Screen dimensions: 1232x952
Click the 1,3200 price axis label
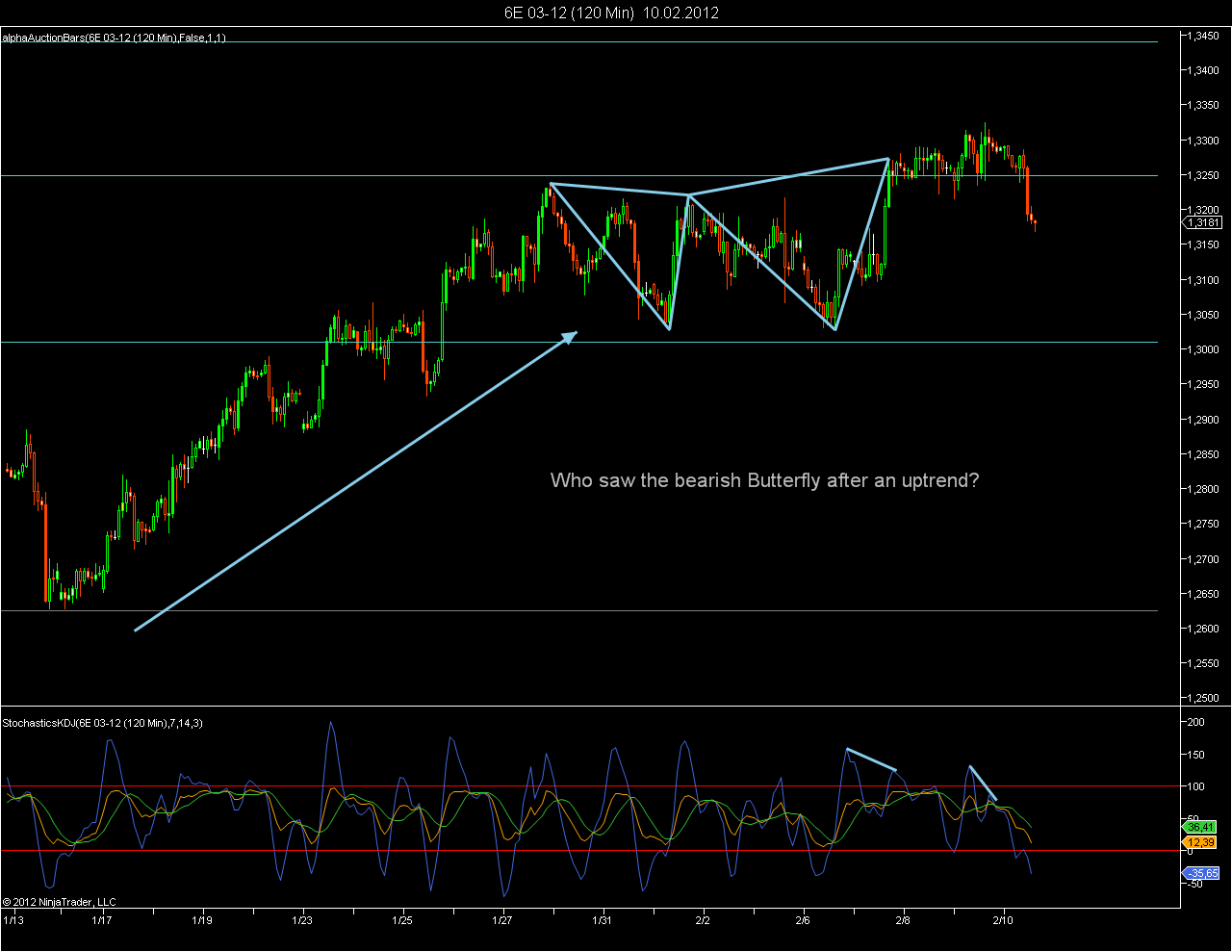pos(1203,211)
